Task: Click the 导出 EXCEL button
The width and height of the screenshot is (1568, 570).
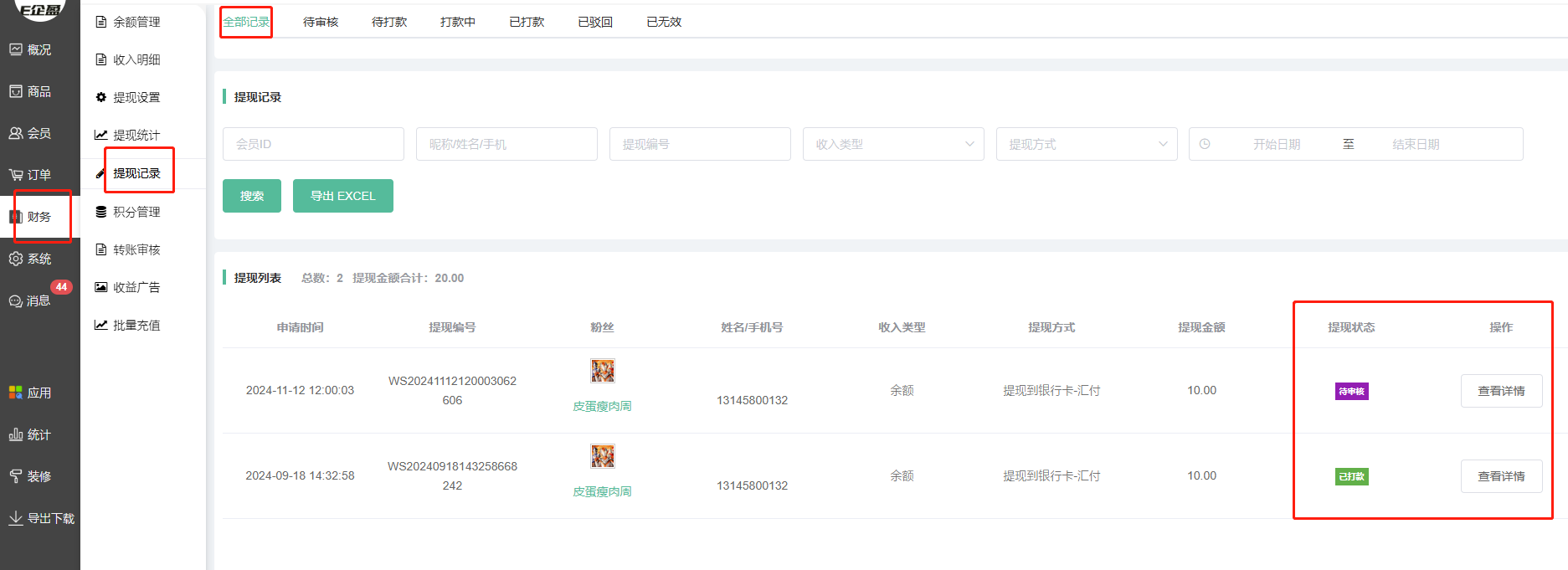Action: (343, 196)
